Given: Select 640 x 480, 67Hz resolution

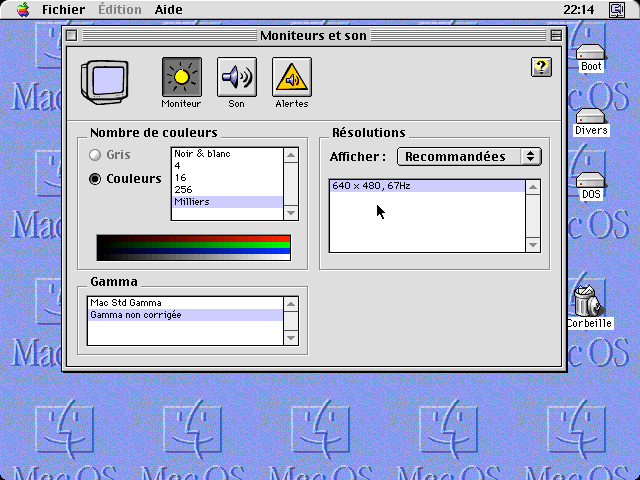Looking at the screenshot, I should click(427, 186).
